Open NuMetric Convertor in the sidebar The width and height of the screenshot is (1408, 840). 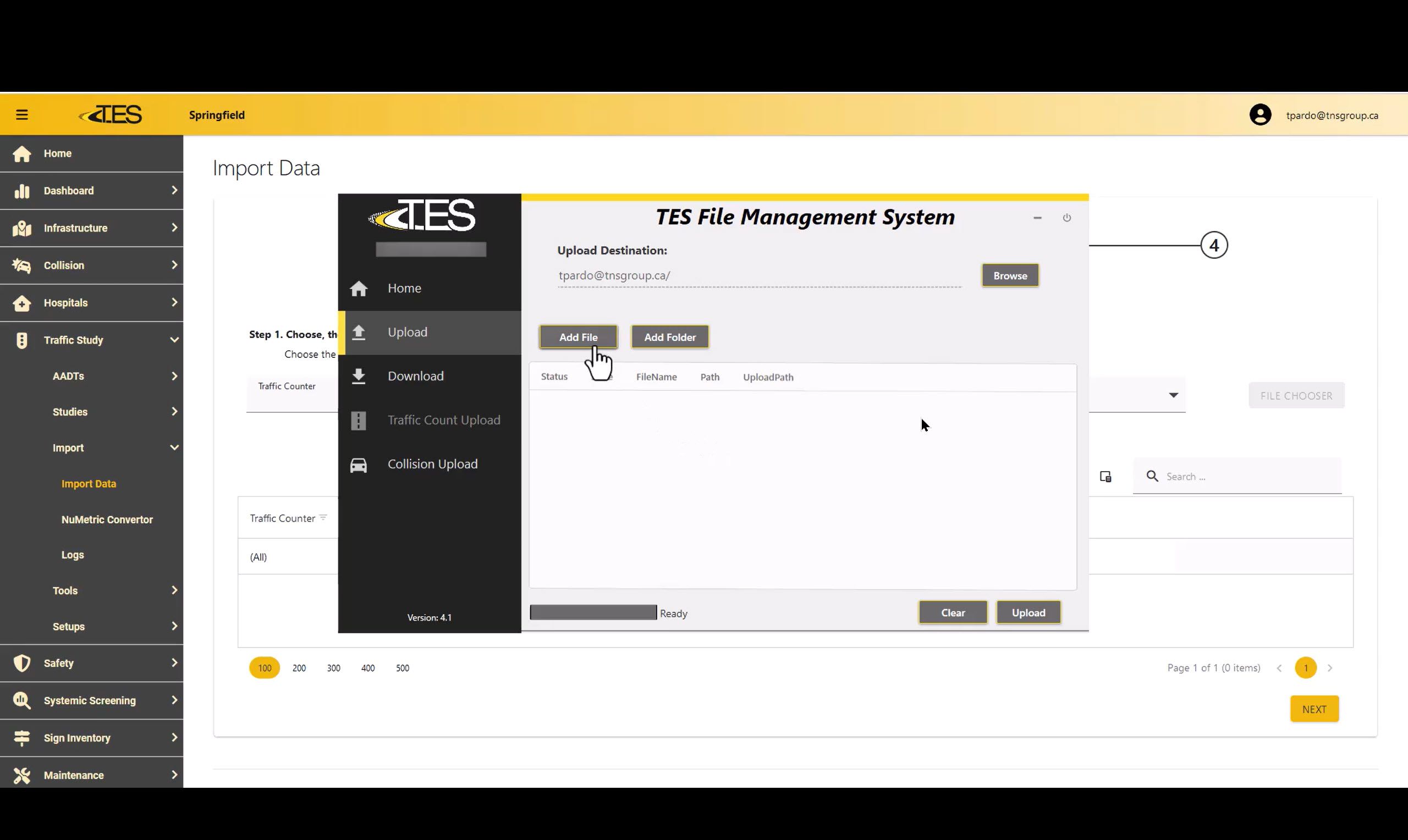point(107,520)
